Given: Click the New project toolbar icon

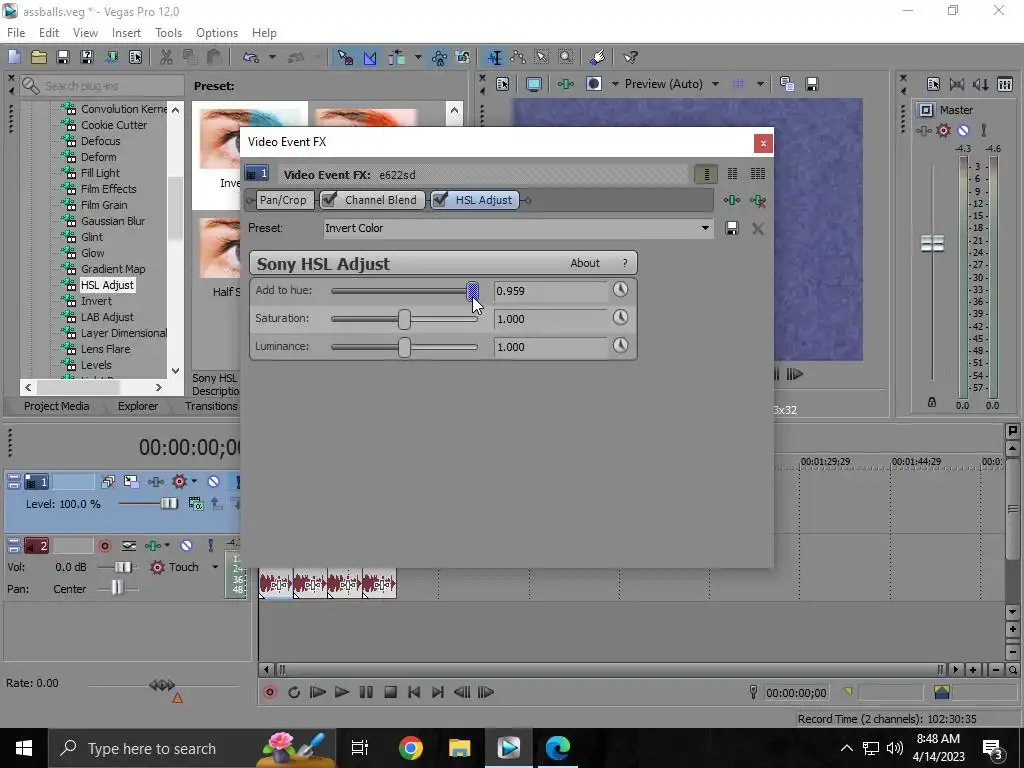Looking at the screenshot, I should click(x=15, y=57).
